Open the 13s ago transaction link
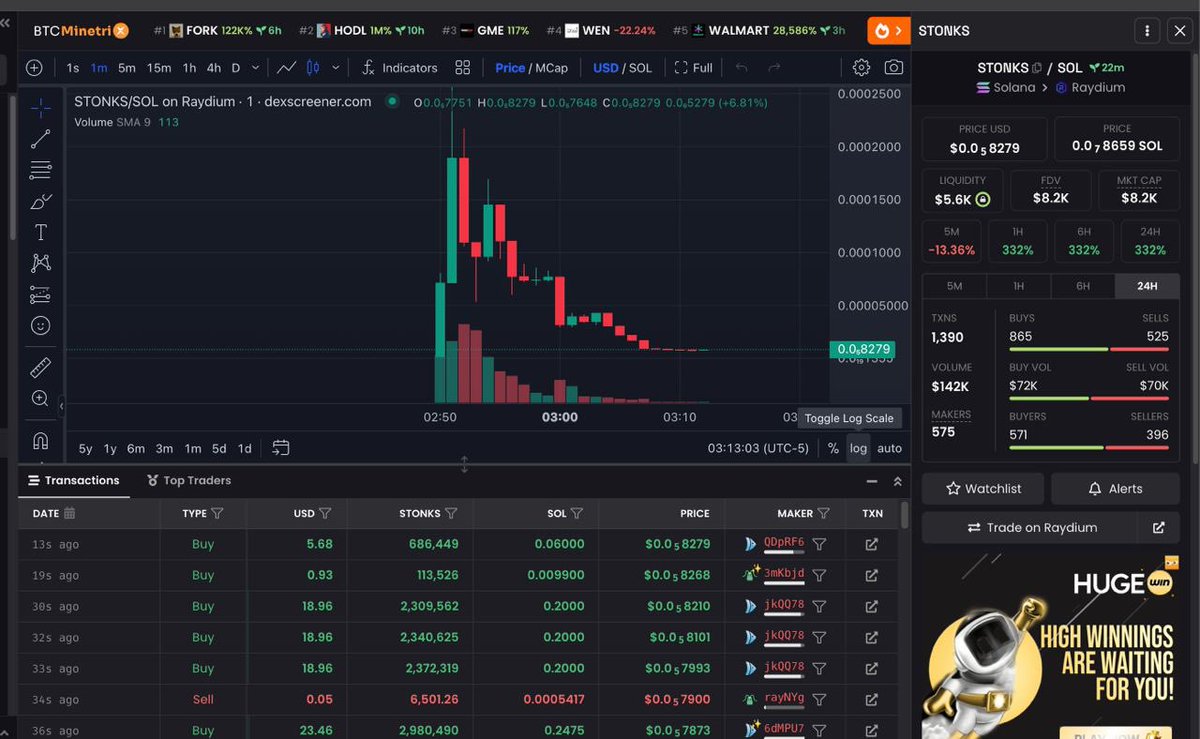This screenshot has height=739, width=1200. click(871, 545)
